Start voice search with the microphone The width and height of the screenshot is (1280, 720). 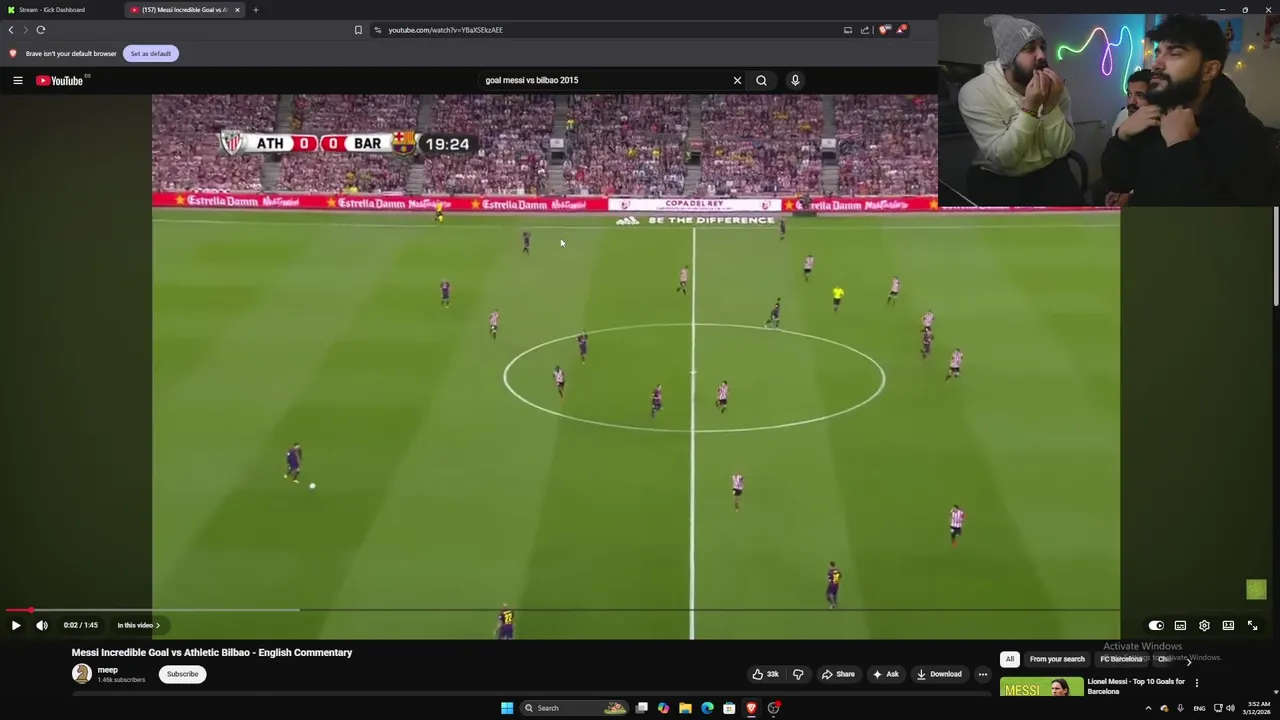pos(795,80)
